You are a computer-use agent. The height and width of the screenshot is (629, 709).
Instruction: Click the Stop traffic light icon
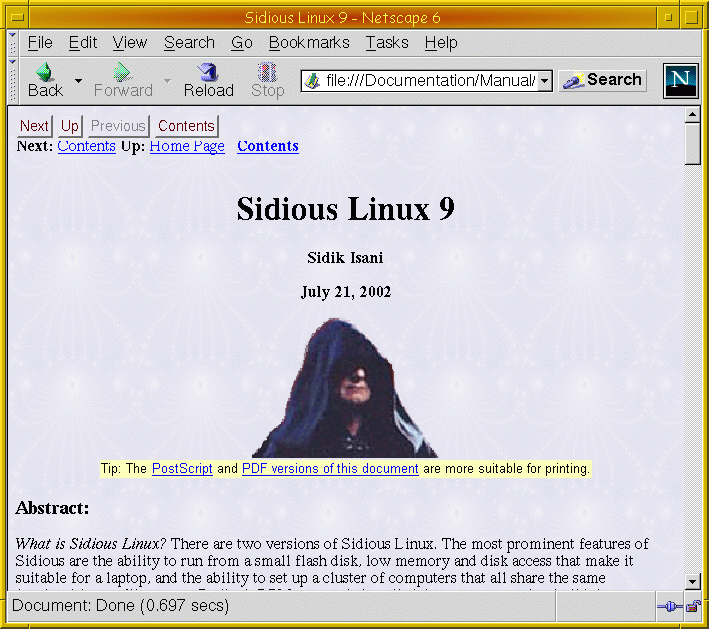(x=267, y=71)
